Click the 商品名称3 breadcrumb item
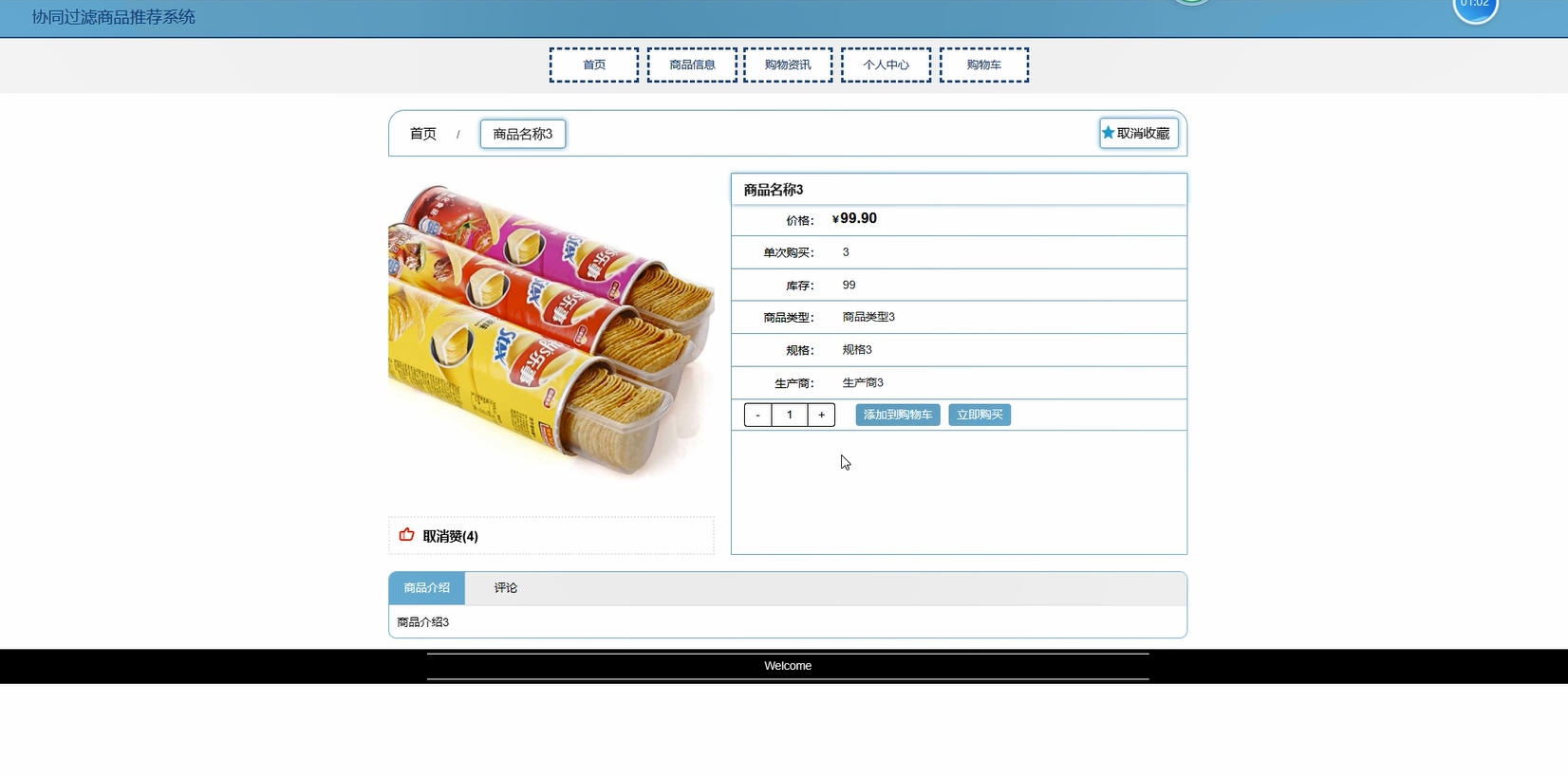 point(522,134)
